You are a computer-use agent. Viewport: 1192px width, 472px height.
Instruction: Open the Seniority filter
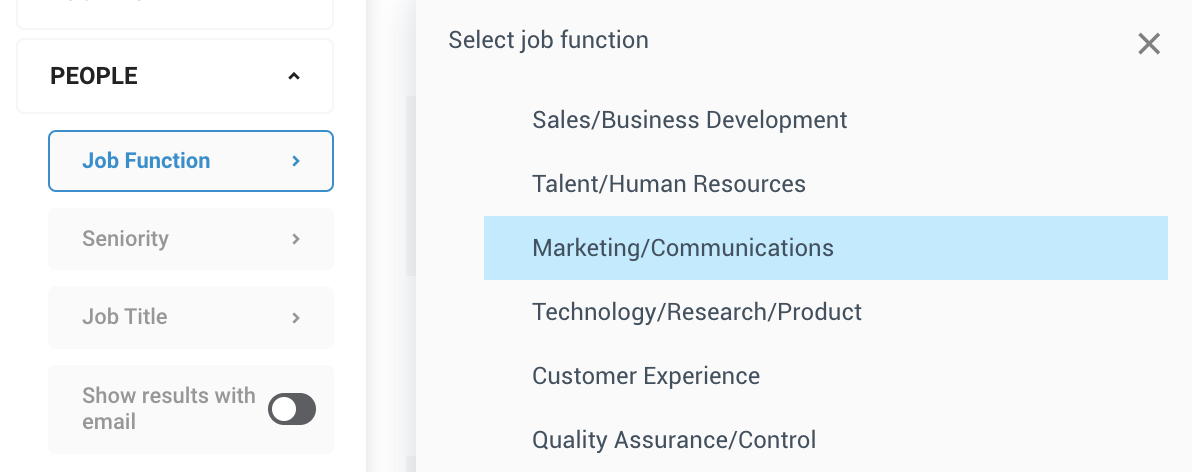pyautogui.click(x=191, y=239)
